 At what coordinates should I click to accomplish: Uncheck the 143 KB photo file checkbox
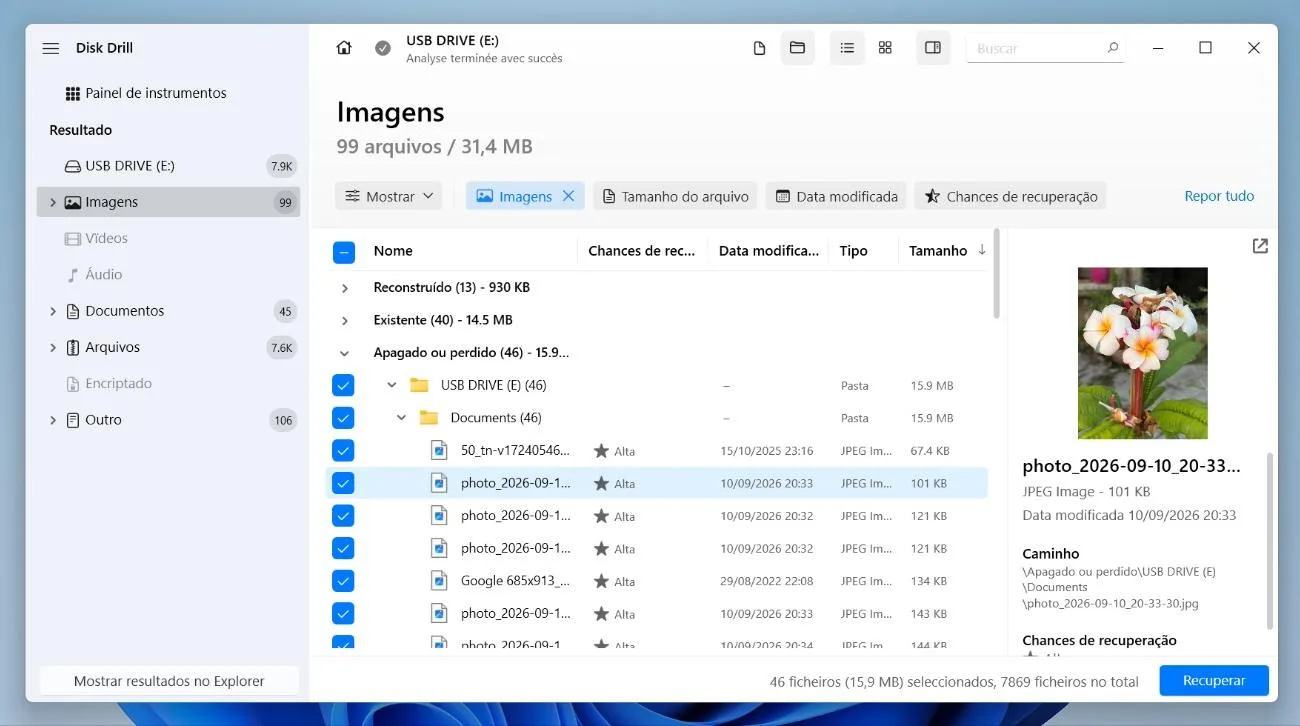pyautogui.click(x=343, y=614)
